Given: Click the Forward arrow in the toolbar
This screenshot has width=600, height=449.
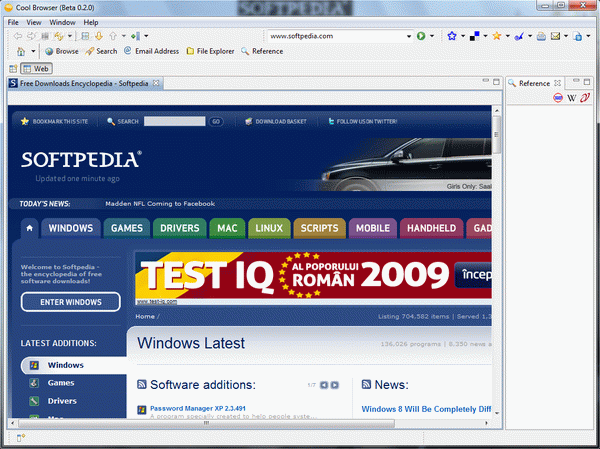Looking at the screenshot, I should coord(31,36).
